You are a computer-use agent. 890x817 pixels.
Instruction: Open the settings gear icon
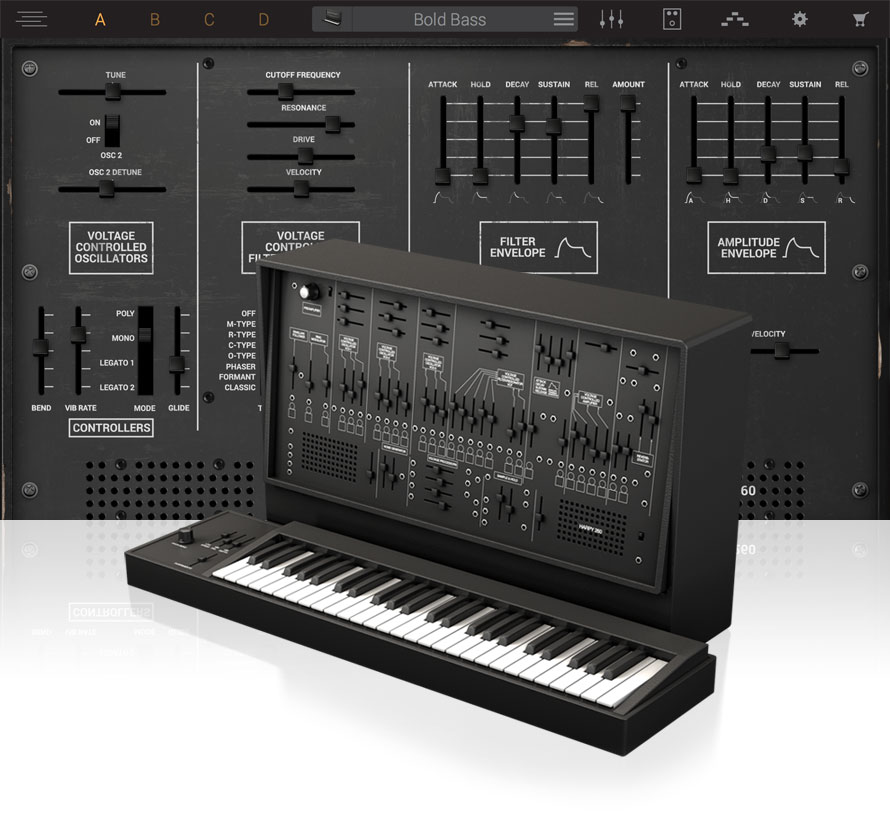[799, 19]
